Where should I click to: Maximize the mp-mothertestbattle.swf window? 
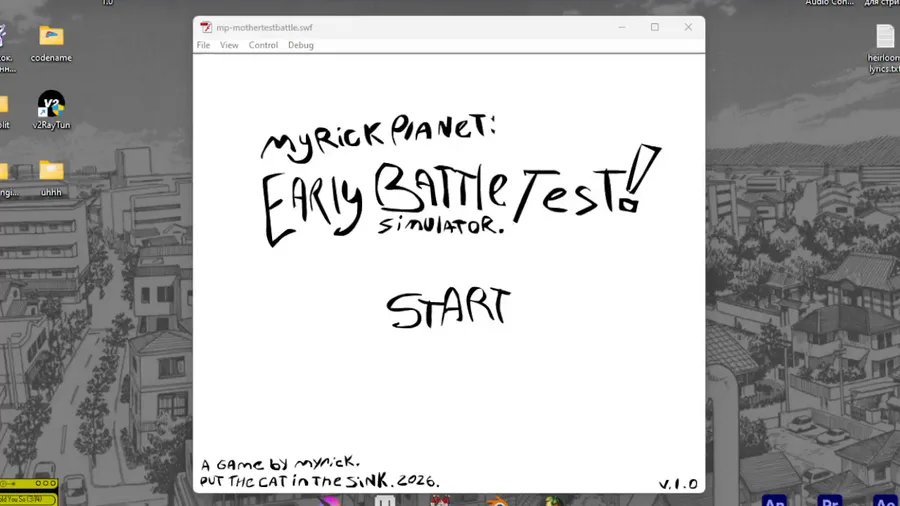tap(655, 27)
